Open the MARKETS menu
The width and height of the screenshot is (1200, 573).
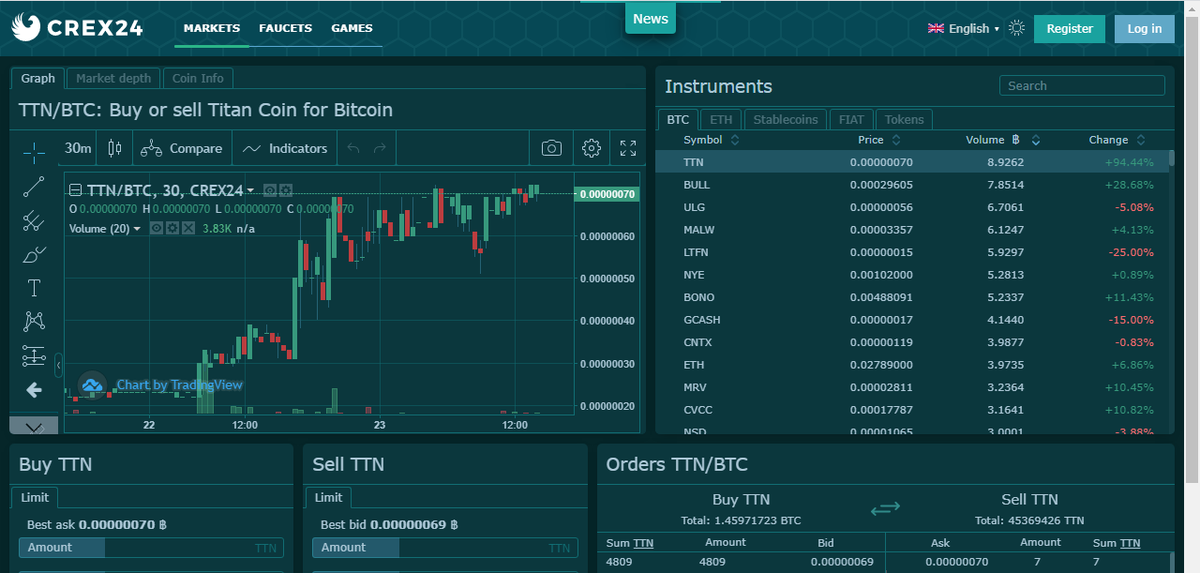[212, 28]
